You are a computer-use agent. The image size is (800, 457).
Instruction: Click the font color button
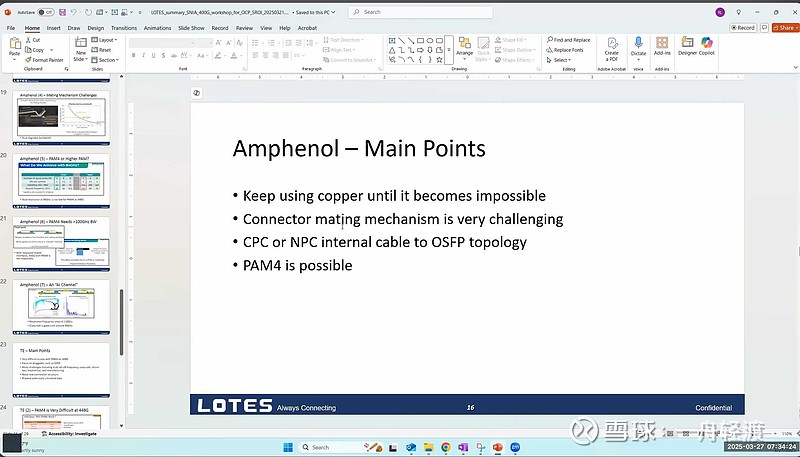pyautogui.click(x=234, y=55)
